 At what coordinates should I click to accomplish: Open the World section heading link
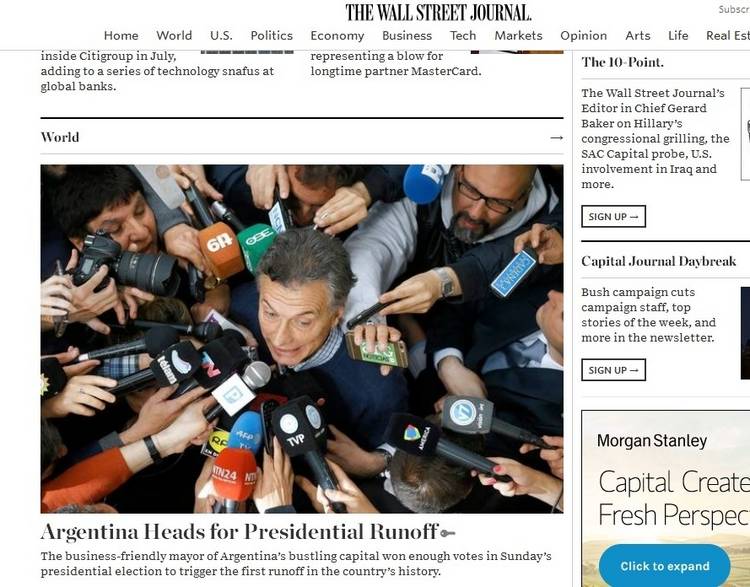pyautogui.click(x=60, y=137)
